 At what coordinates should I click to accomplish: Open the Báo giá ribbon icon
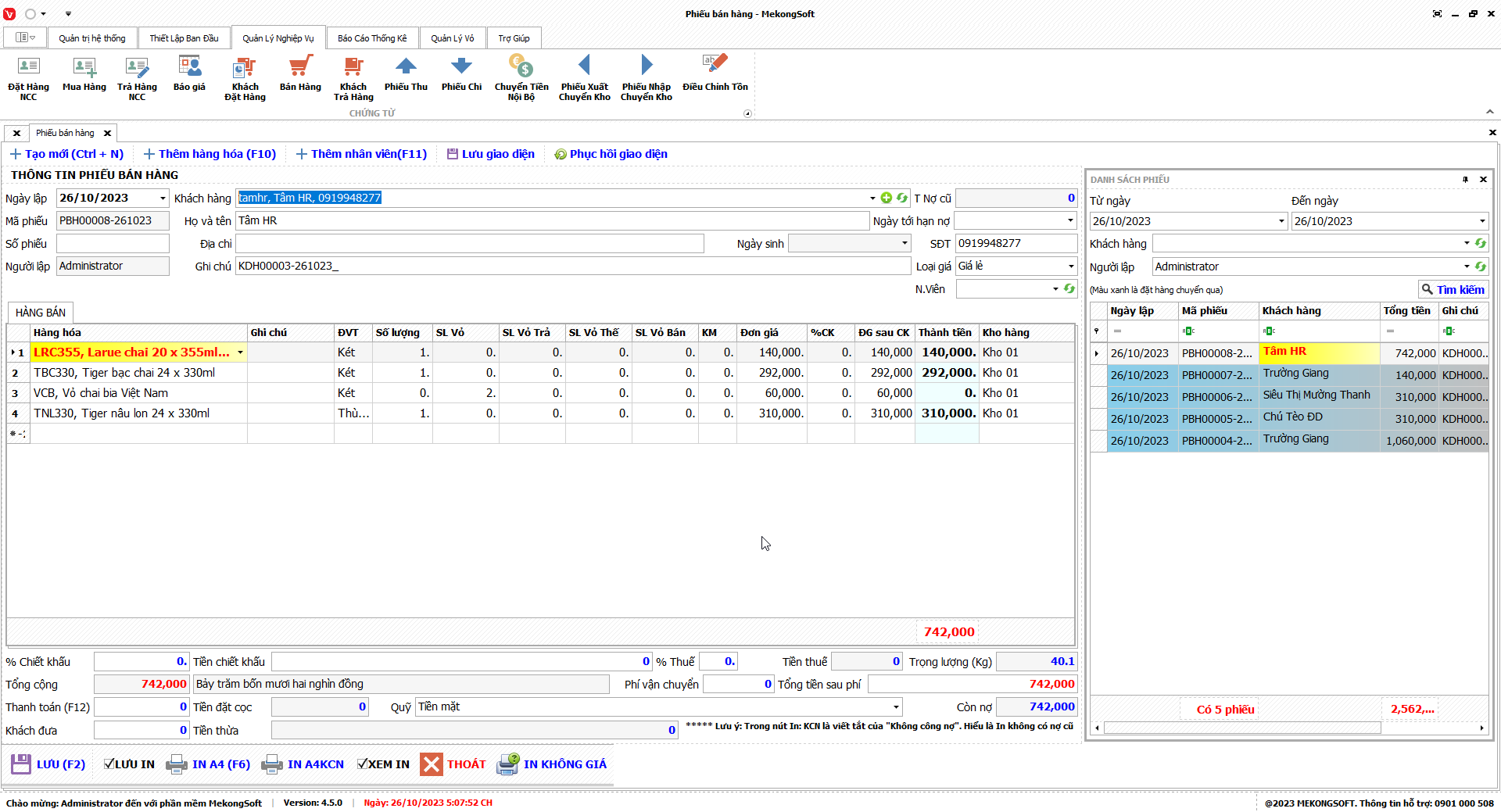click(x=189, y=67)
